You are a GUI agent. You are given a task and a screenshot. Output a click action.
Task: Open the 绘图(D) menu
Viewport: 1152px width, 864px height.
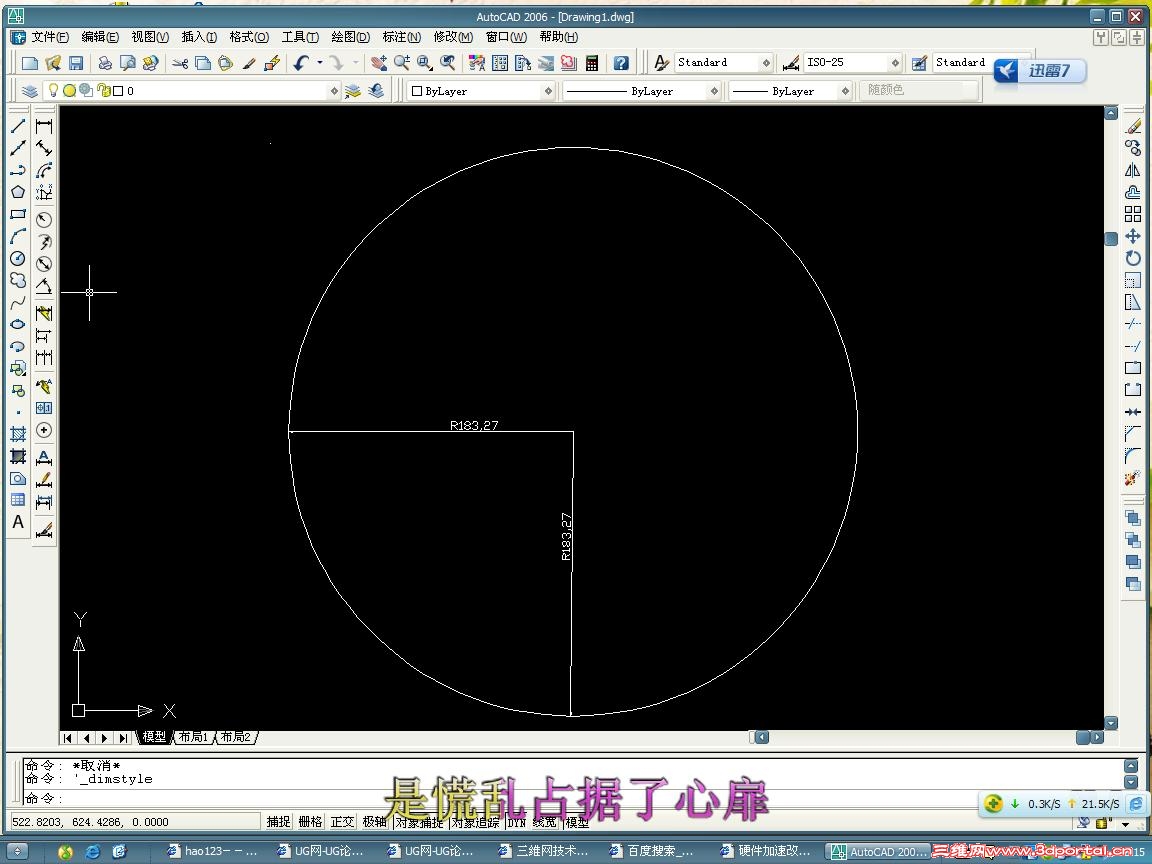point(350,37)
